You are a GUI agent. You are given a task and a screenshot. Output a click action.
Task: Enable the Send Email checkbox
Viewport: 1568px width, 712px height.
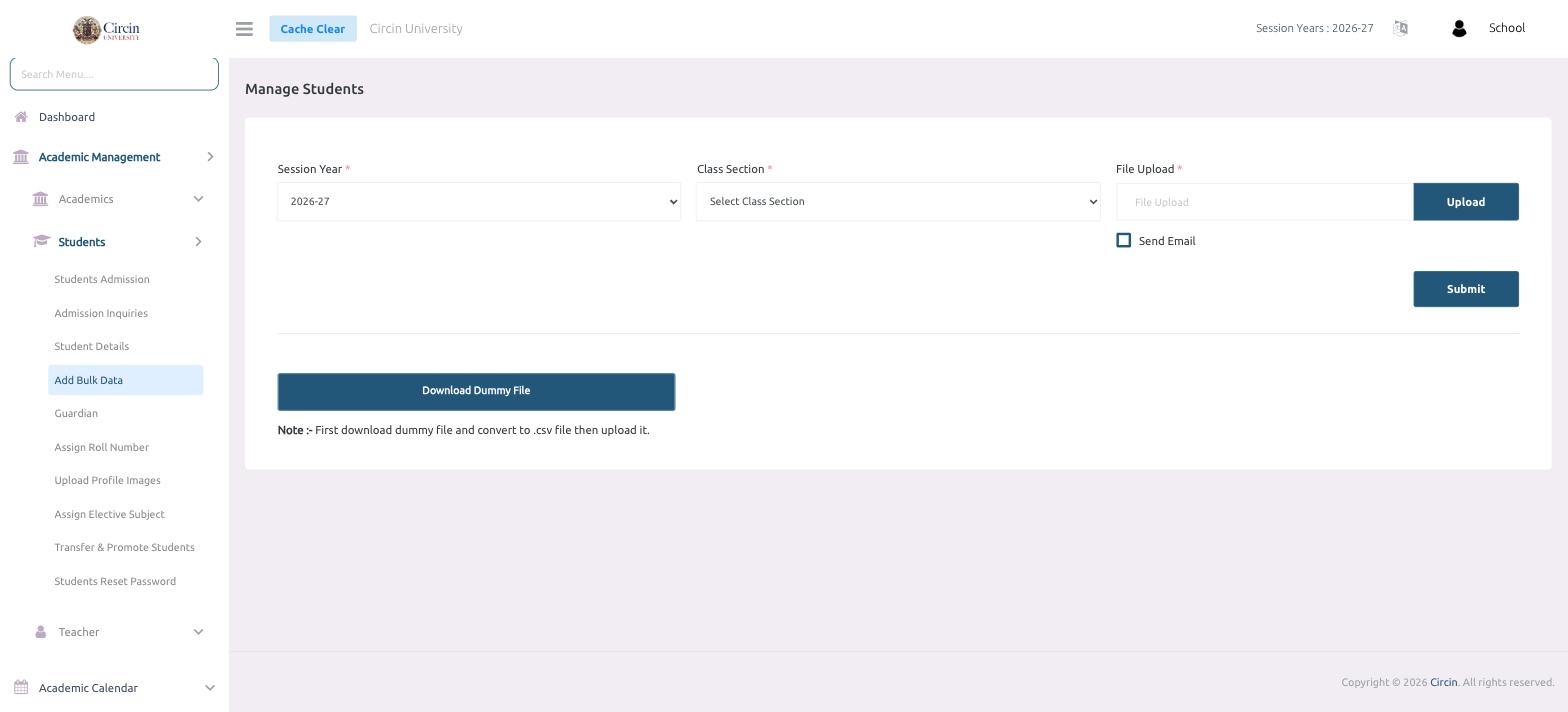(x=1124, y=240)
